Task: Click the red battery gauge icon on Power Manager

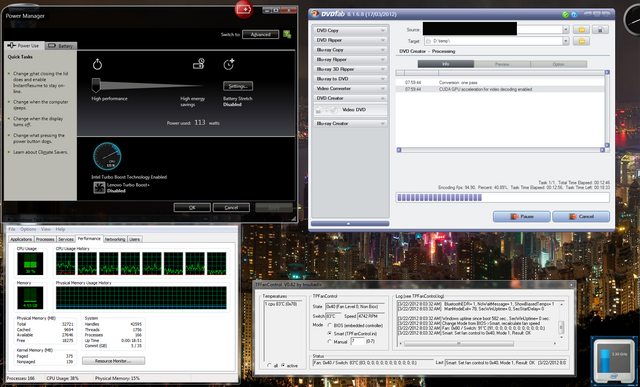Action: 244,9
